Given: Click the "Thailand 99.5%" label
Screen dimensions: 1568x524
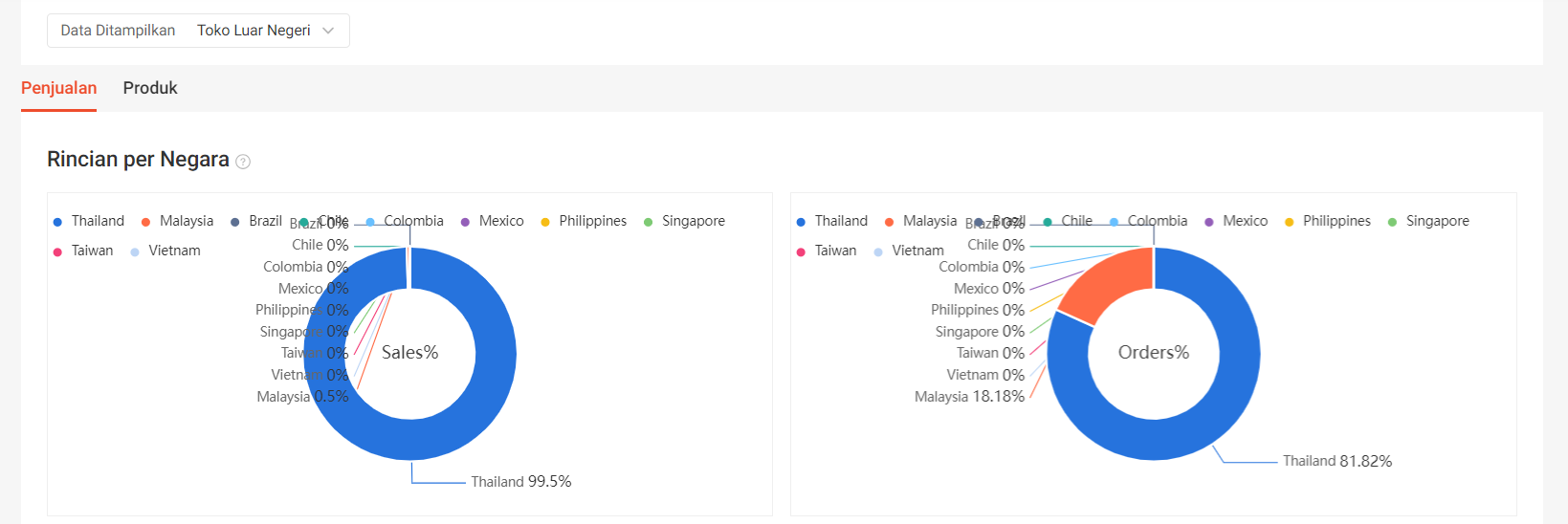Looking at the screenshot, I should pyautogui.click(x=521, y=482).
